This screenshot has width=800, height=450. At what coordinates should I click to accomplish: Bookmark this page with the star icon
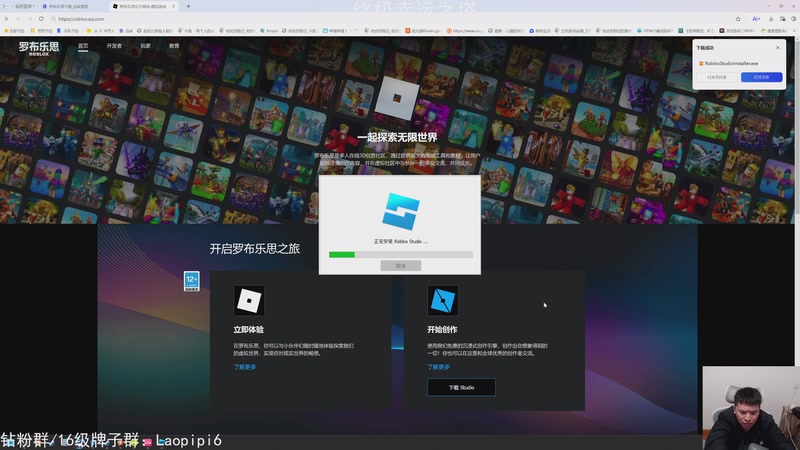(x=738, y=19)
